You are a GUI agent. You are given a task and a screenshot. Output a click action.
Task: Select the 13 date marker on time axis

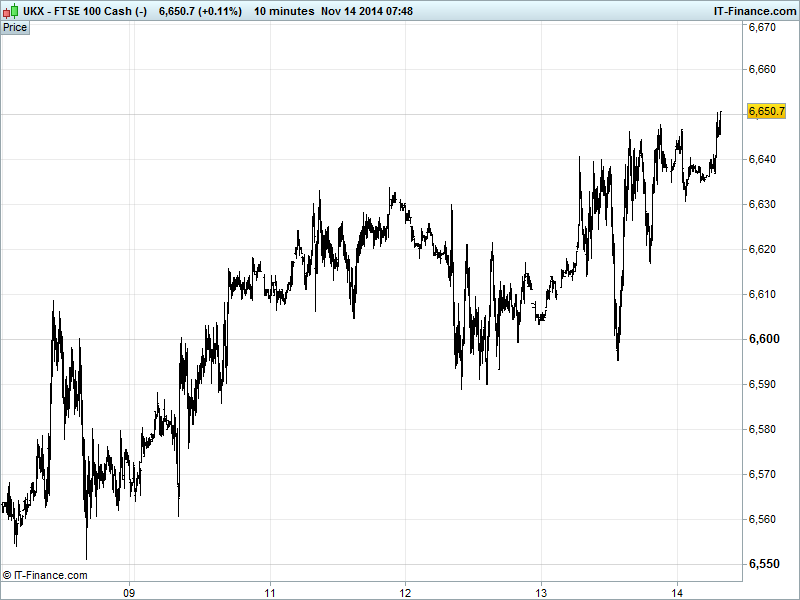point(541,591)
